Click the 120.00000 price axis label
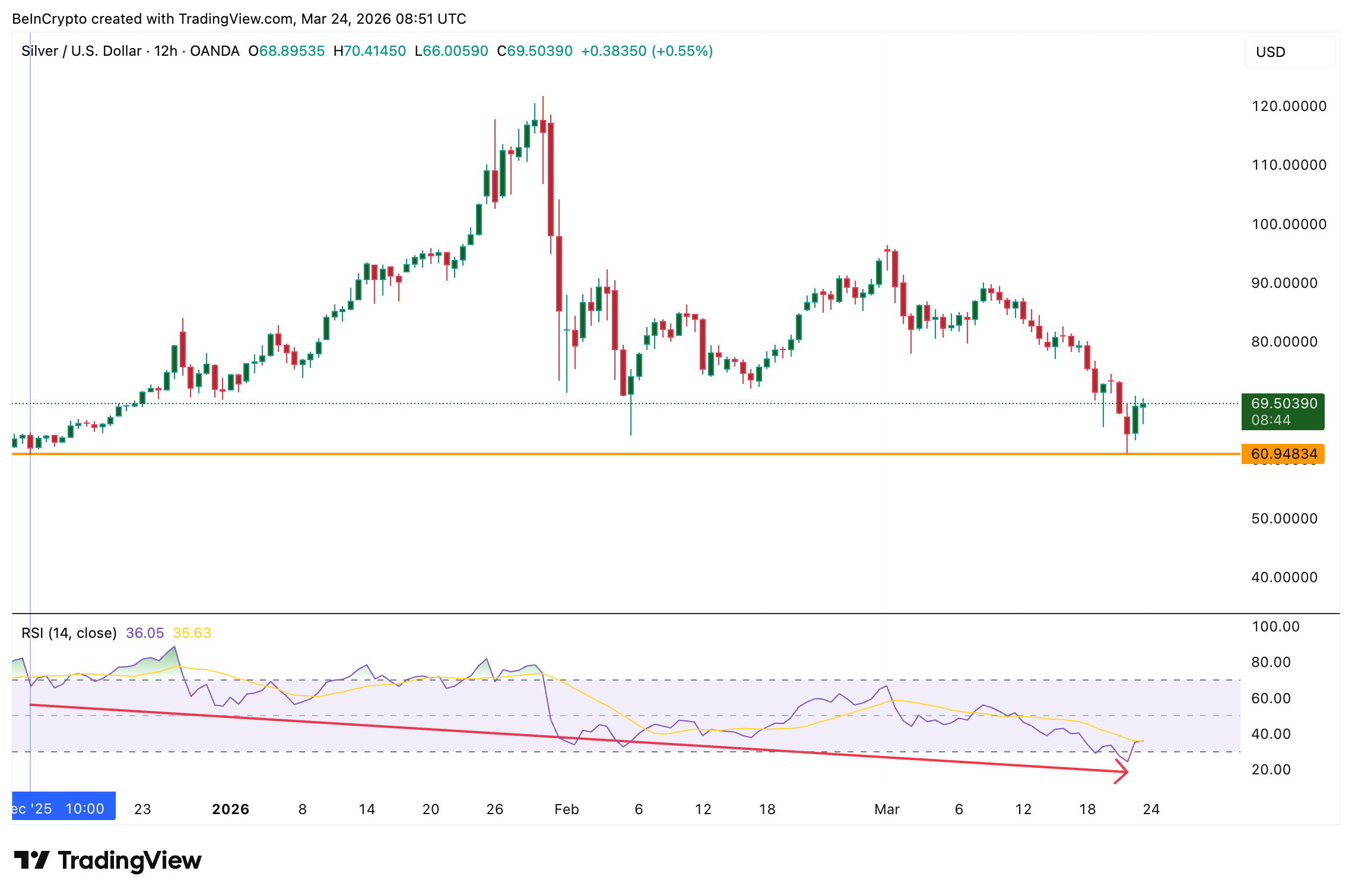 point(1288,106)
